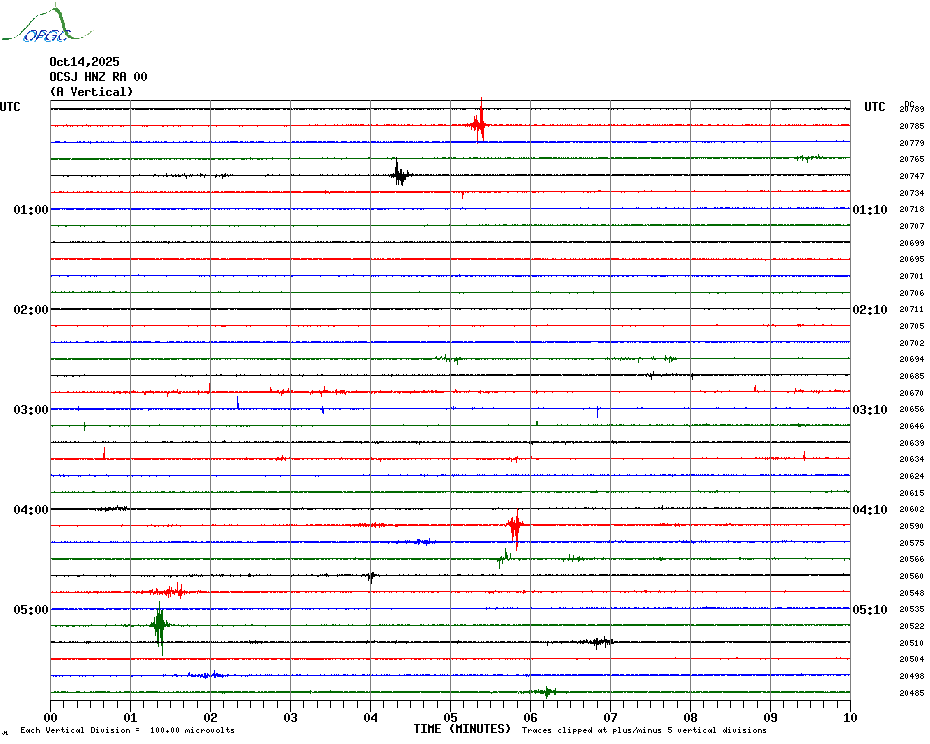
Task: Click the 20485 value at bottom right
Action: (911, 693)
